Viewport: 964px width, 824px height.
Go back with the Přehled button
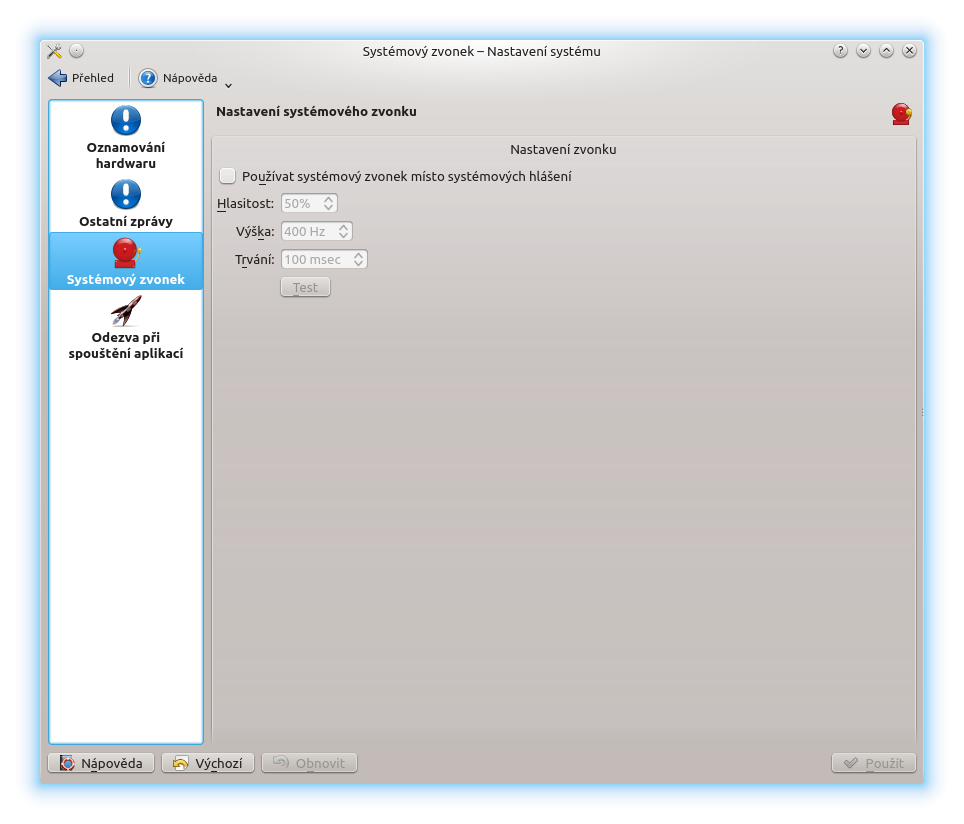(x=81, y=78)
